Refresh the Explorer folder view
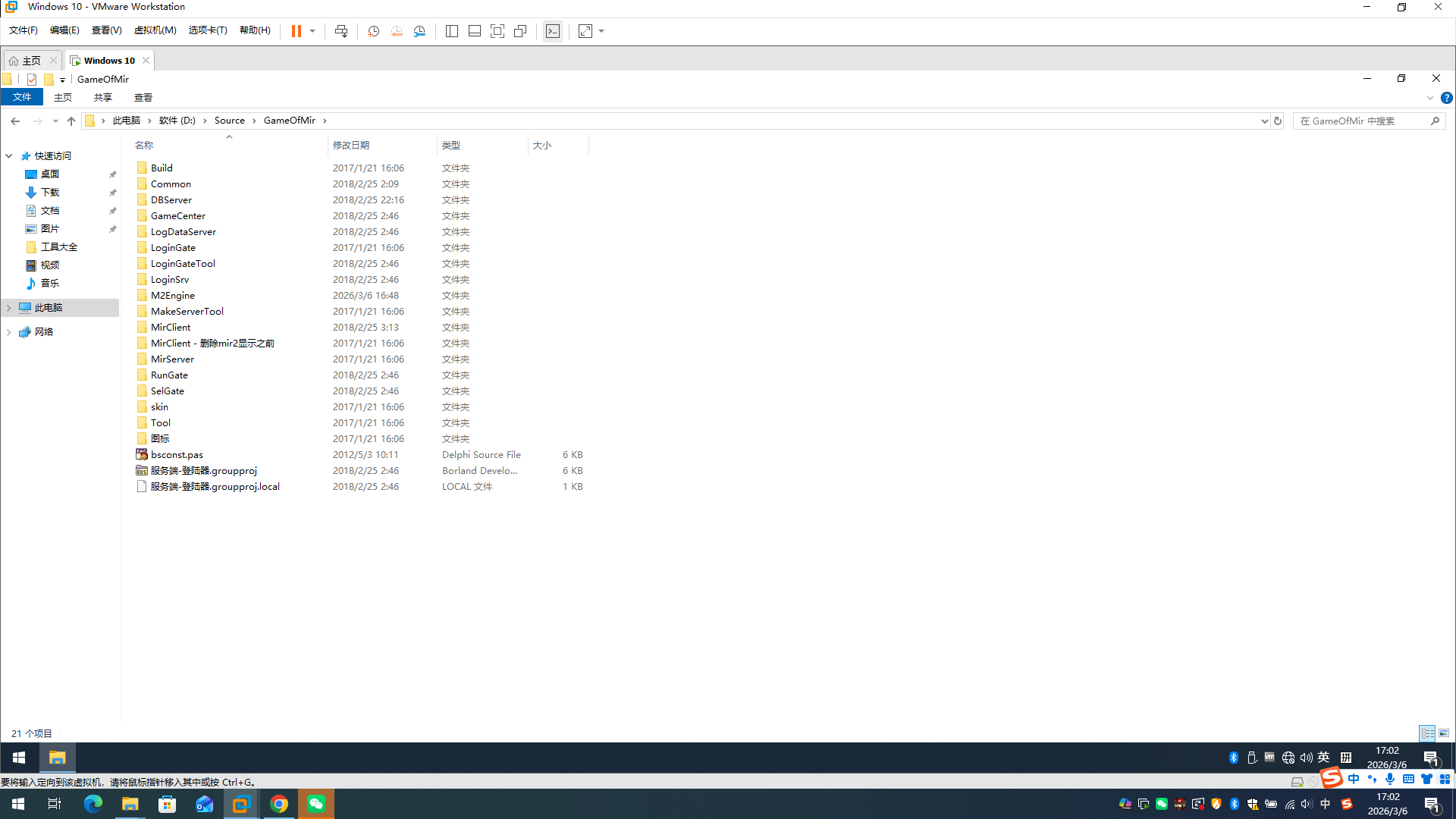The width and height of the screenshot is (1456, 819). point(1278,121)
